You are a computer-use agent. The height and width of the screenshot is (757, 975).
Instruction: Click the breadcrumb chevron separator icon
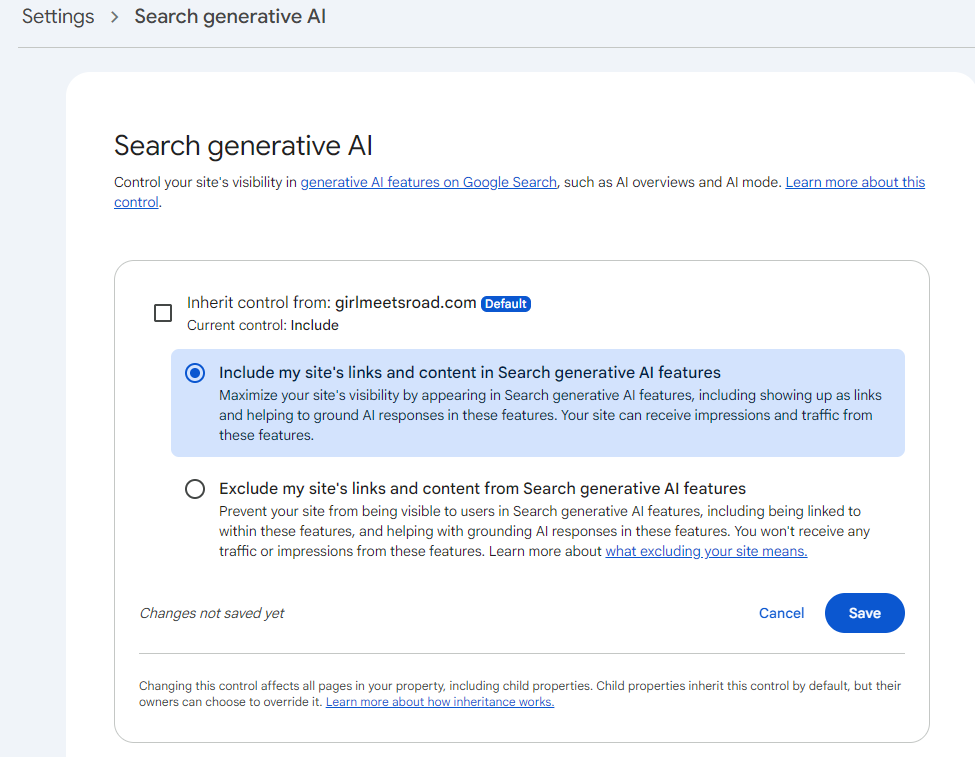tap(114, 17)
